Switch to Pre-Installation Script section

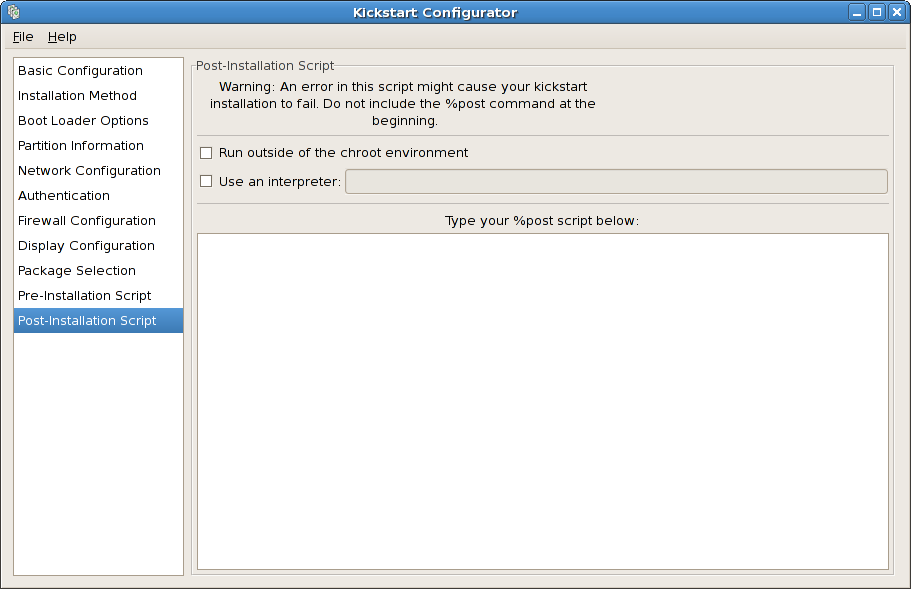(84, 295)
